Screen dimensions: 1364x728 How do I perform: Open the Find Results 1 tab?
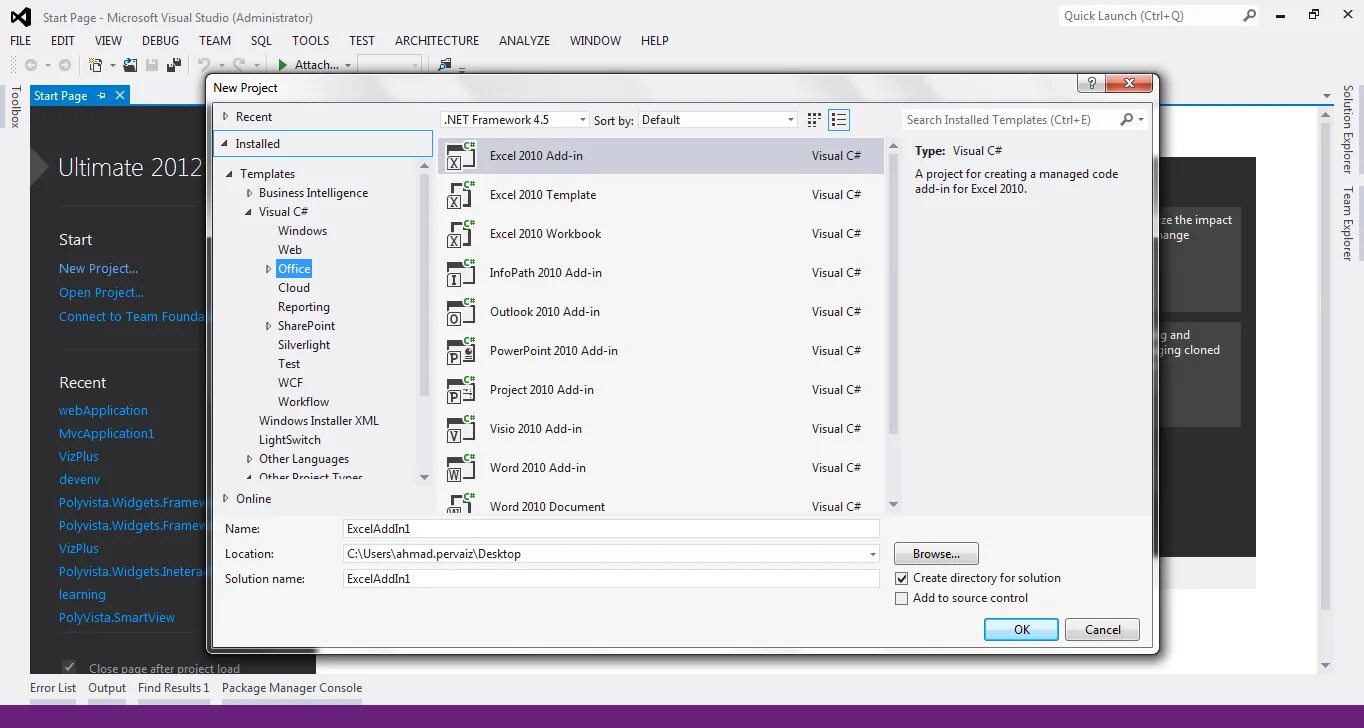[174, 688]
